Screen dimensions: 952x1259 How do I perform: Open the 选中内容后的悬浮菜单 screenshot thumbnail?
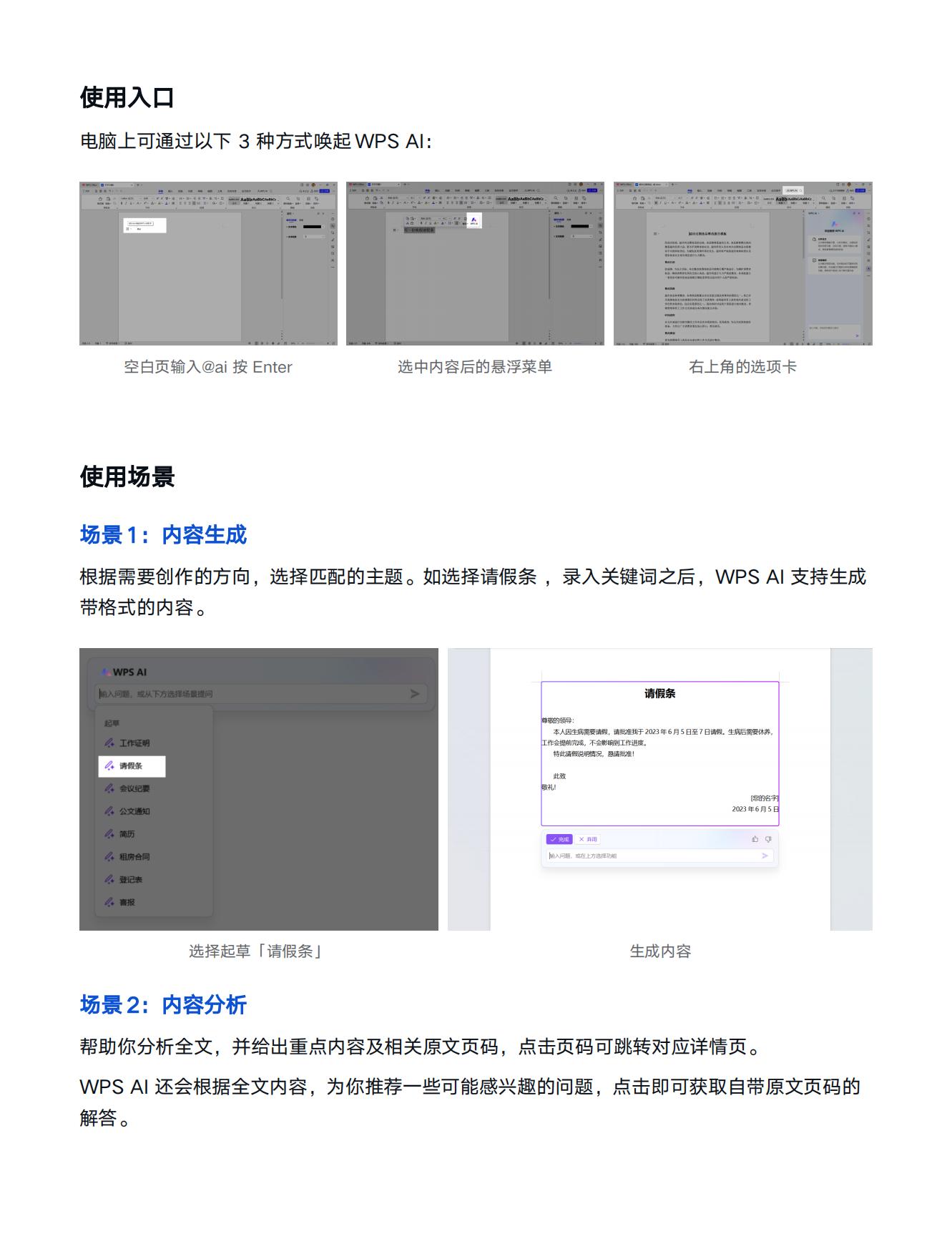coord(475,263)
